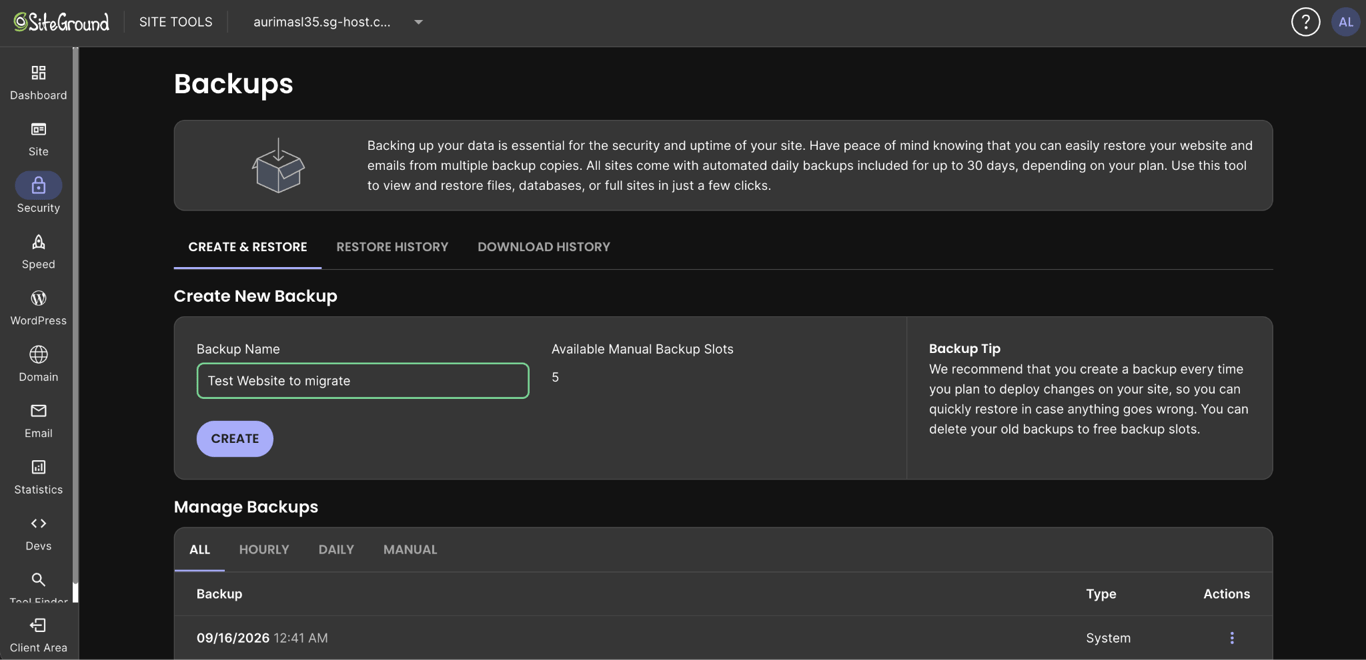Open the Speed rocket icon
1366x660 pixels.
point(38,242)
